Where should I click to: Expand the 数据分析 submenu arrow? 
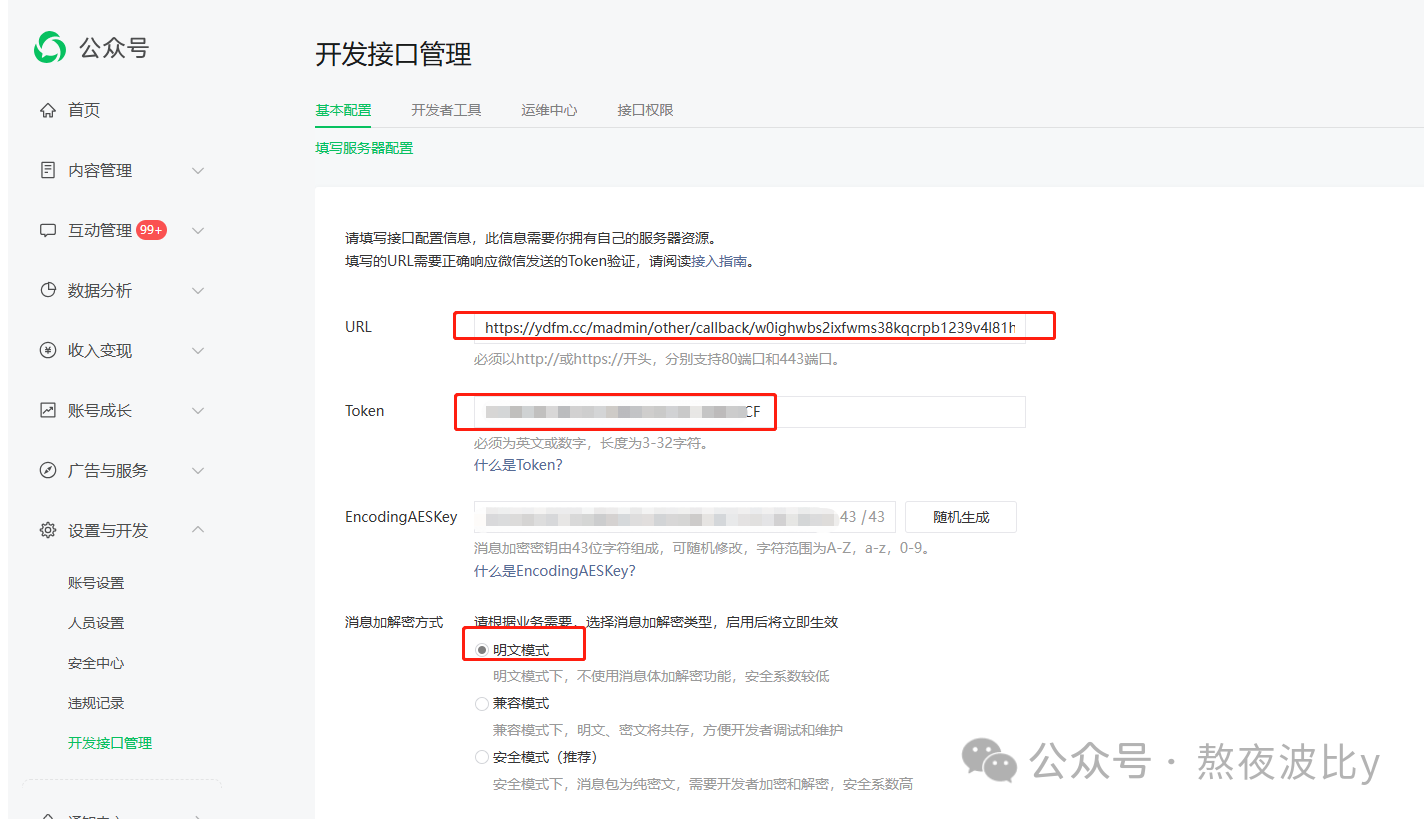[x=198, y=290]
